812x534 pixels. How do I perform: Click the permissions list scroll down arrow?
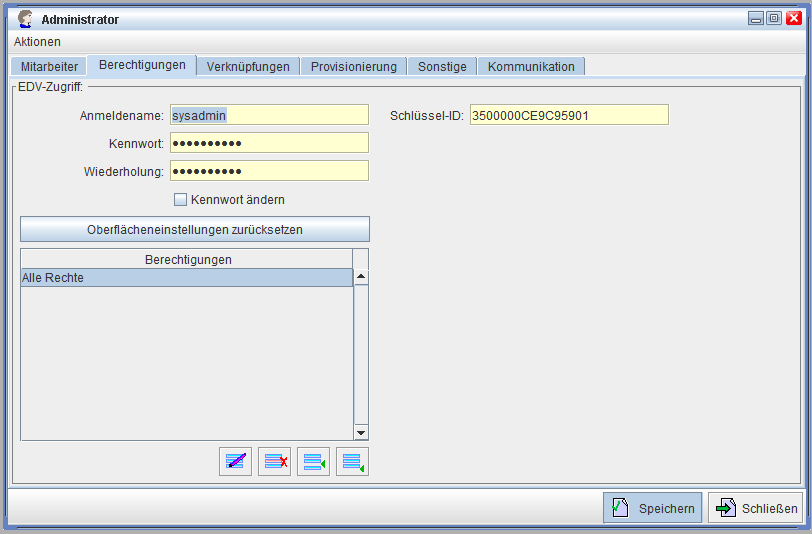[361, 432]
